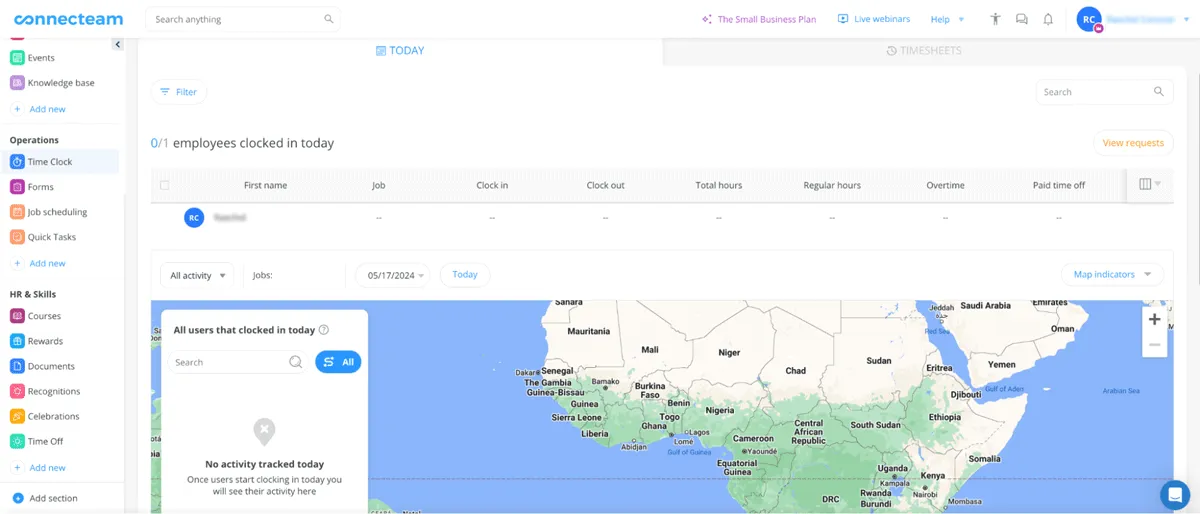The height and width of the screenshot is (514, 1200).
Task: Open the Help dropdown menu
Action: 947,19
